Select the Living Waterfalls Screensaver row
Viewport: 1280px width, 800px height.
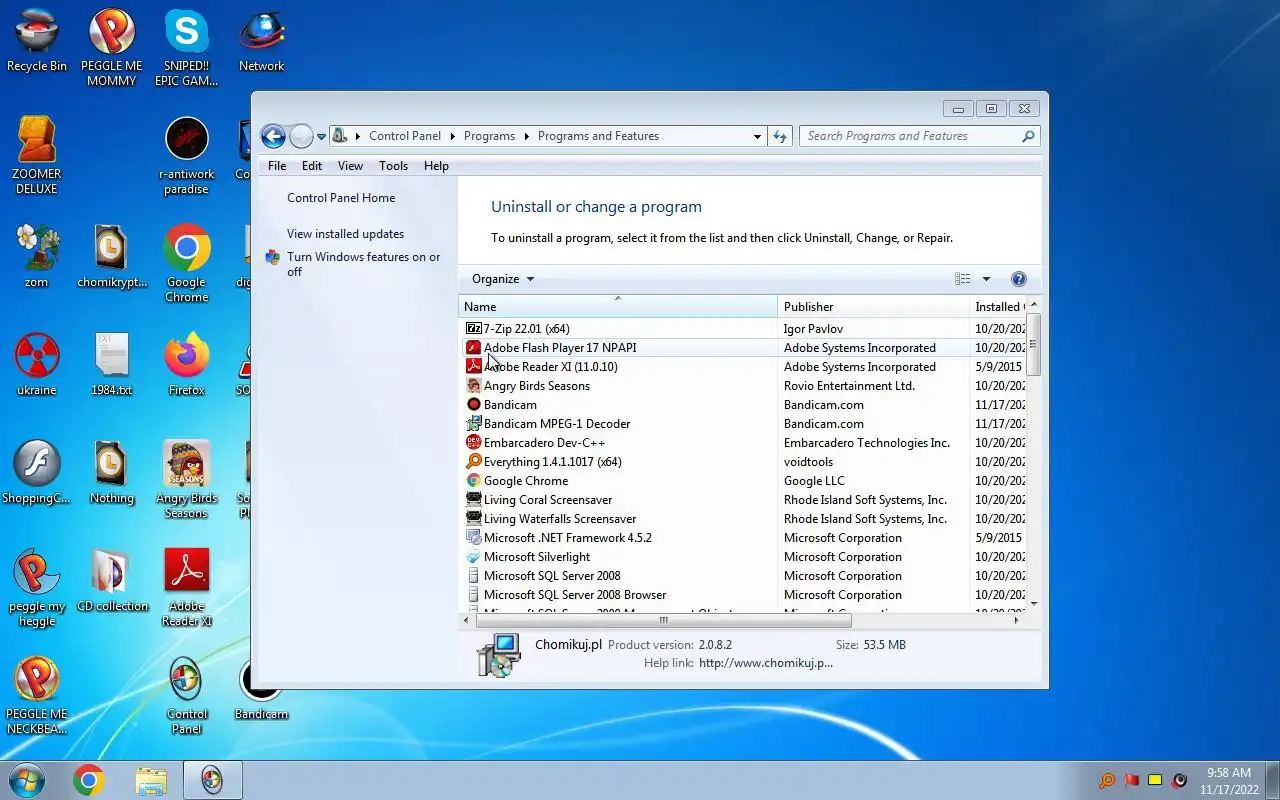[743, 518]
